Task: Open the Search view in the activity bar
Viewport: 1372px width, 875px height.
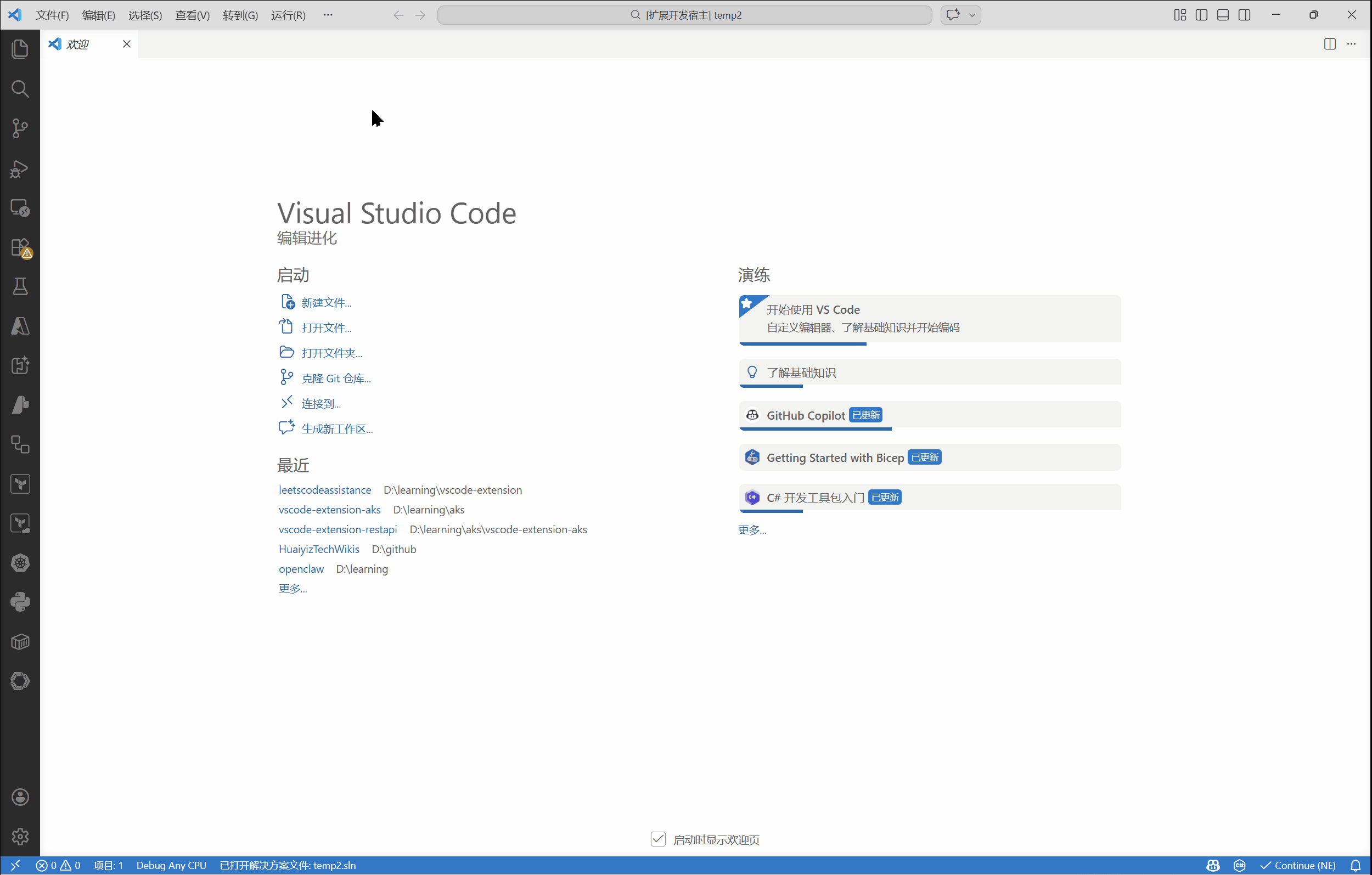Action: (x=20, y=89)
